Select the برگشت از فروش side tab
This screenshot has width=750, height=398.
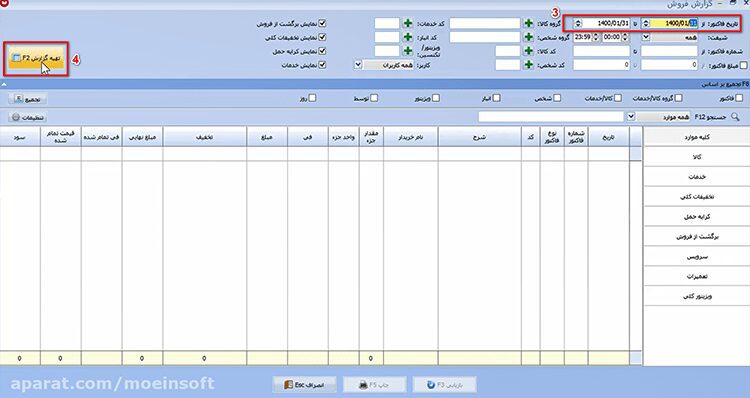[697, 237]
